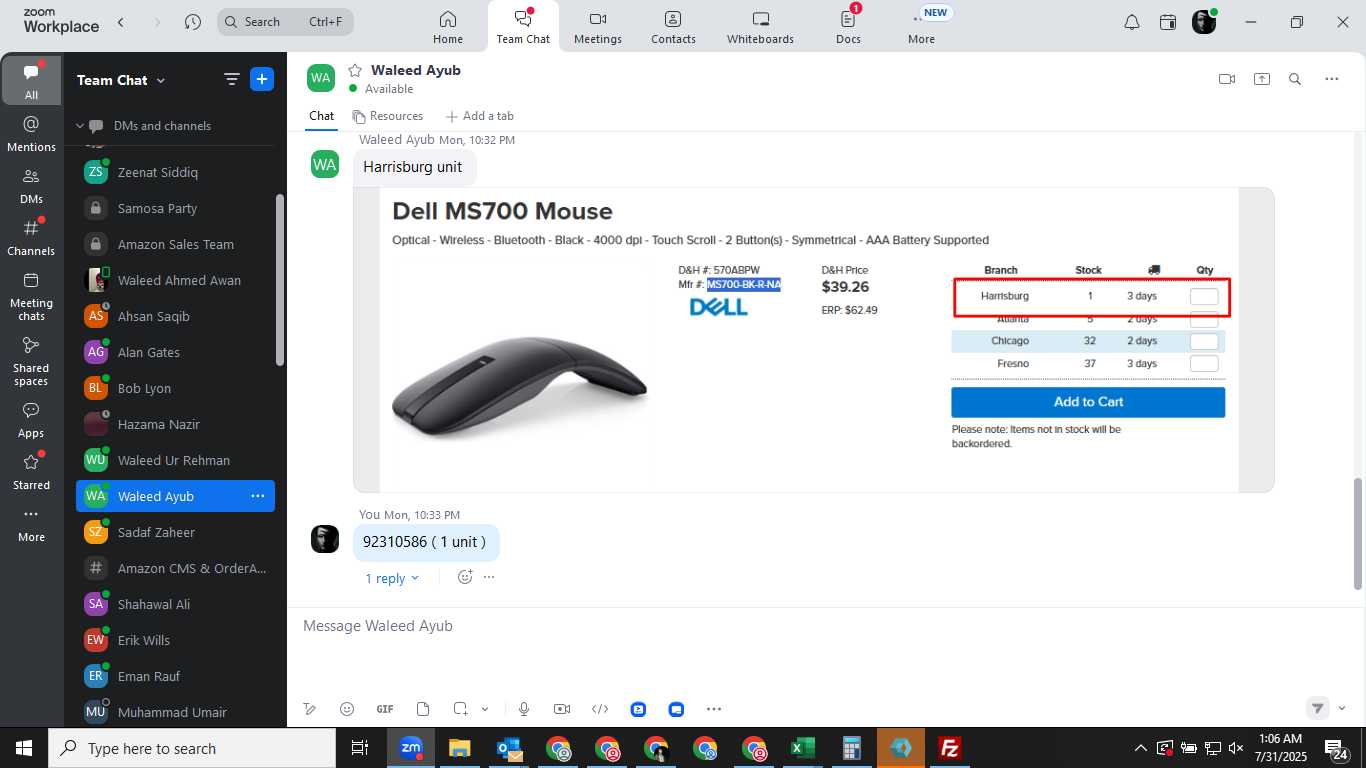Open chat with Zeenat Siddiq
The height and width of the screenshot is (768, 1366).
click(175, 172)
